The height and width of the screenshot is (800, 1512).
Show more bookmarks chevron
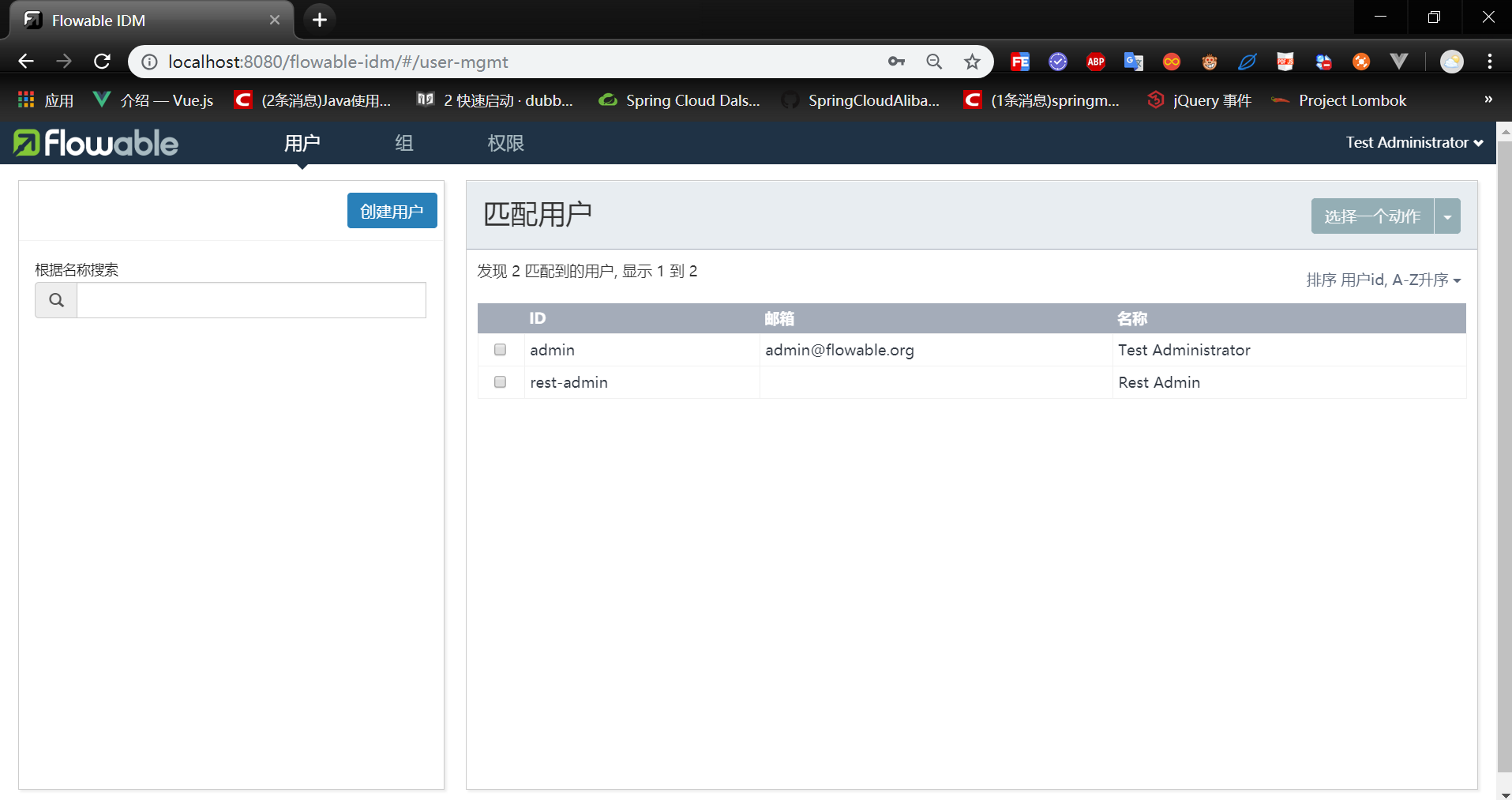click(x=1488, y=100)
